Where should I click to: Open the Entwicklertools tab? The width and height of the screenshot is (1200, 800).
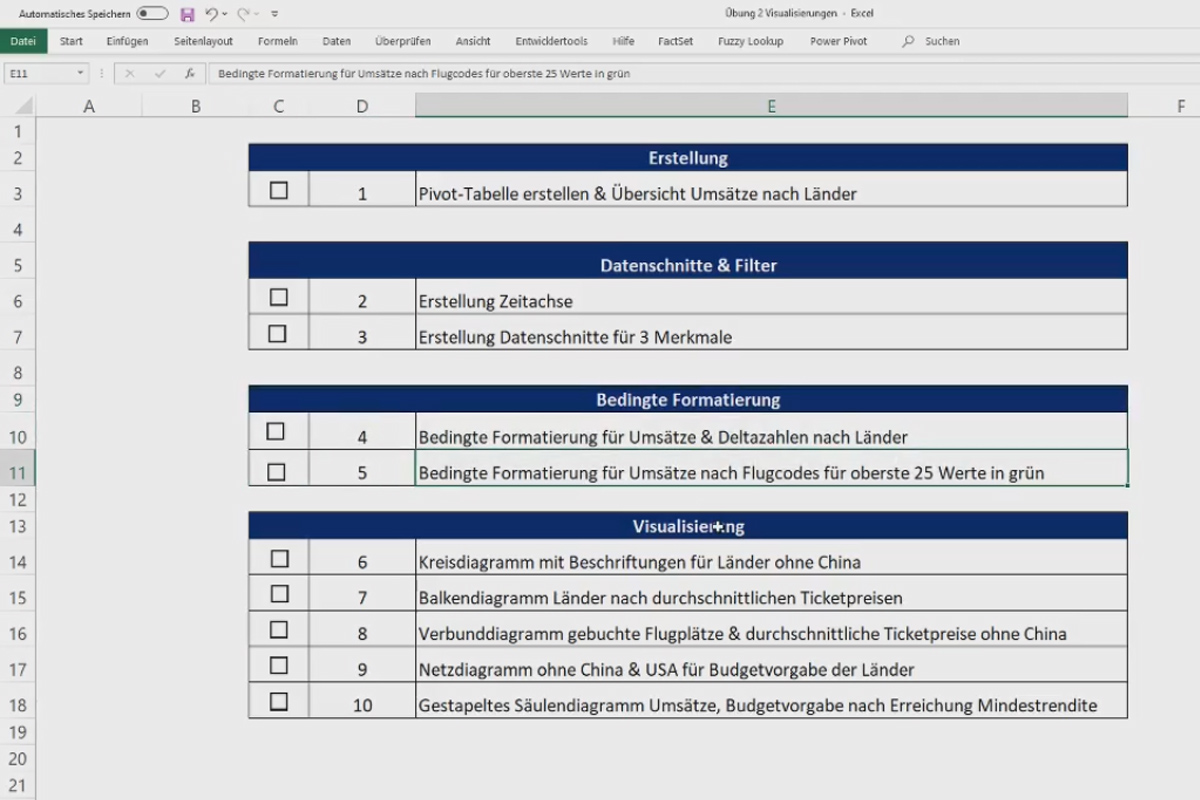(x=551, y=41)
